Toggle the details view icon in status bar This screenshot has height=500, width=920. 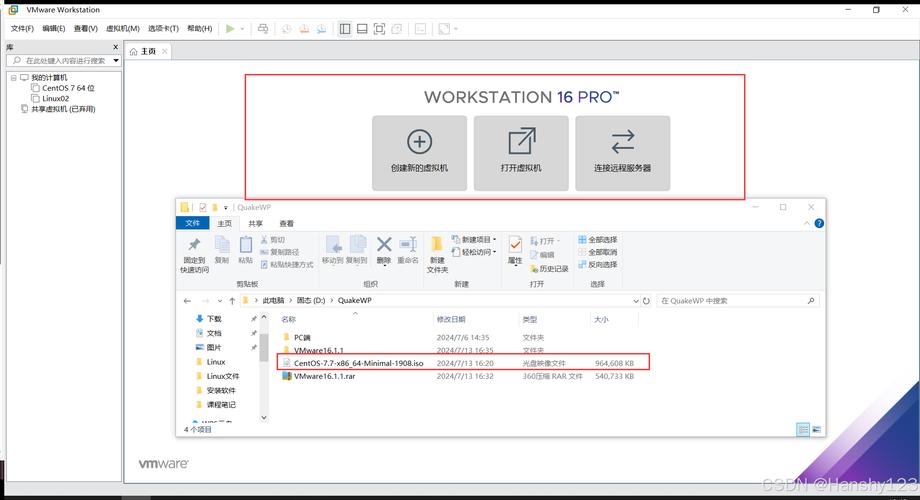point(803,430)
